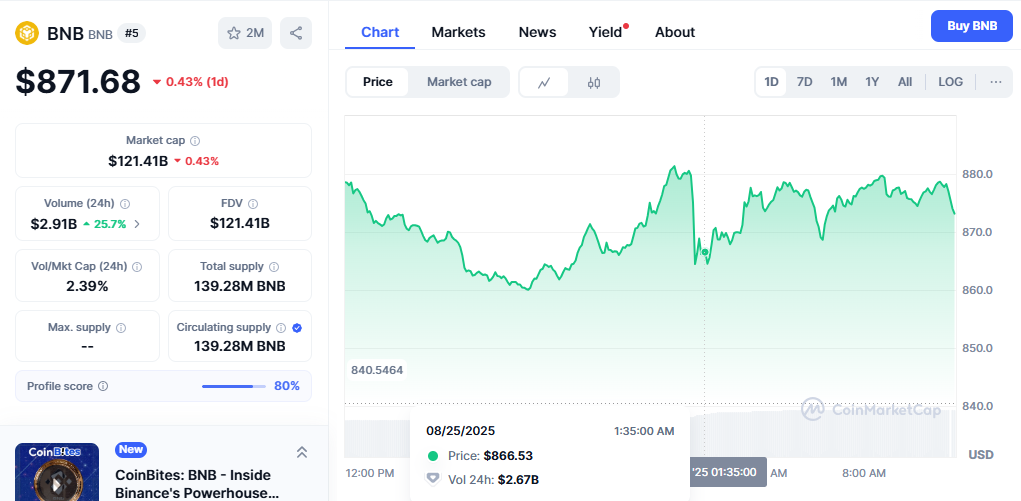Enable LOG scale on chart
This screenshot has height=501, width=1021.
[950, 82]
